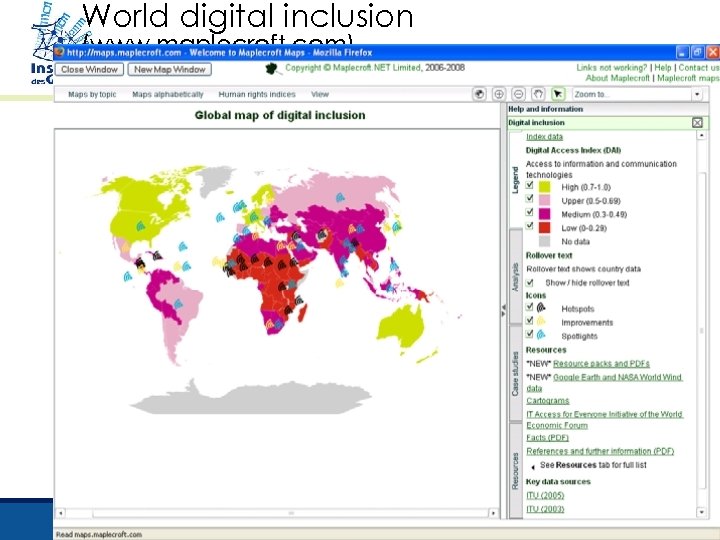Open Maps alphabetically menu
The width and height of the screenshot is (720, 540).
coord(168,94)
